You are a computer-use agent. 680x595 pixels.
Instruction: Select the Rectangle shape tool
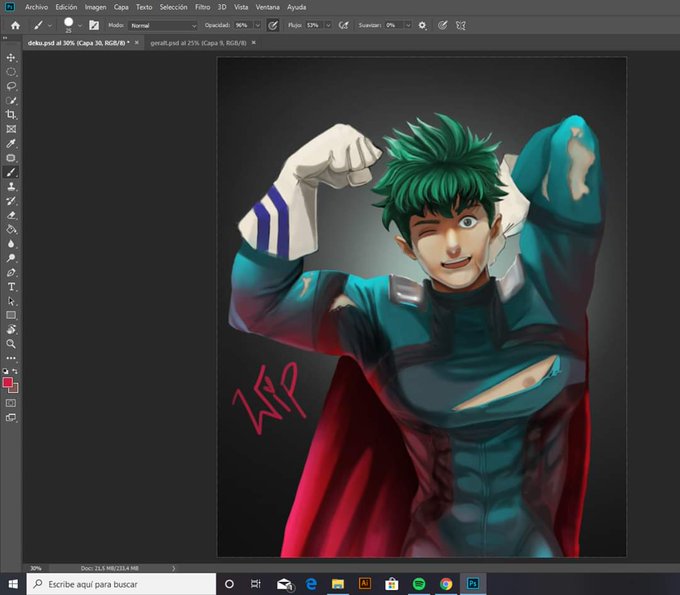pos(11,315)
